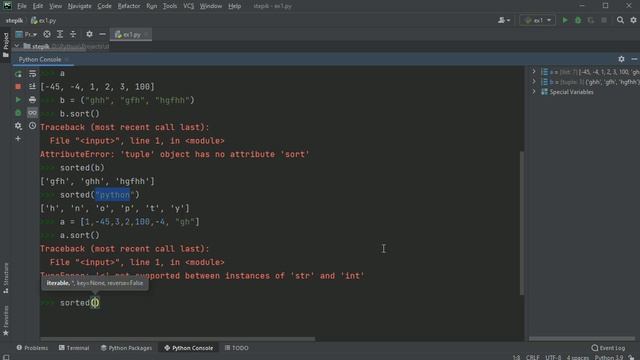This screenshot has width=640, height=360.
Task: Expand all in the Project panel
Action: pos(60,34)
